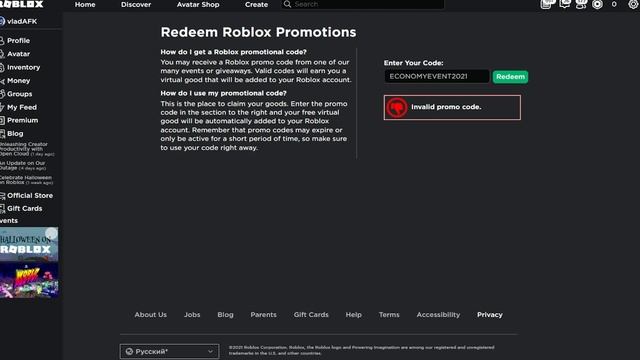Screen dimensions: 640x360
Task: Click the Profile sidebar icon
Action: 2,40
